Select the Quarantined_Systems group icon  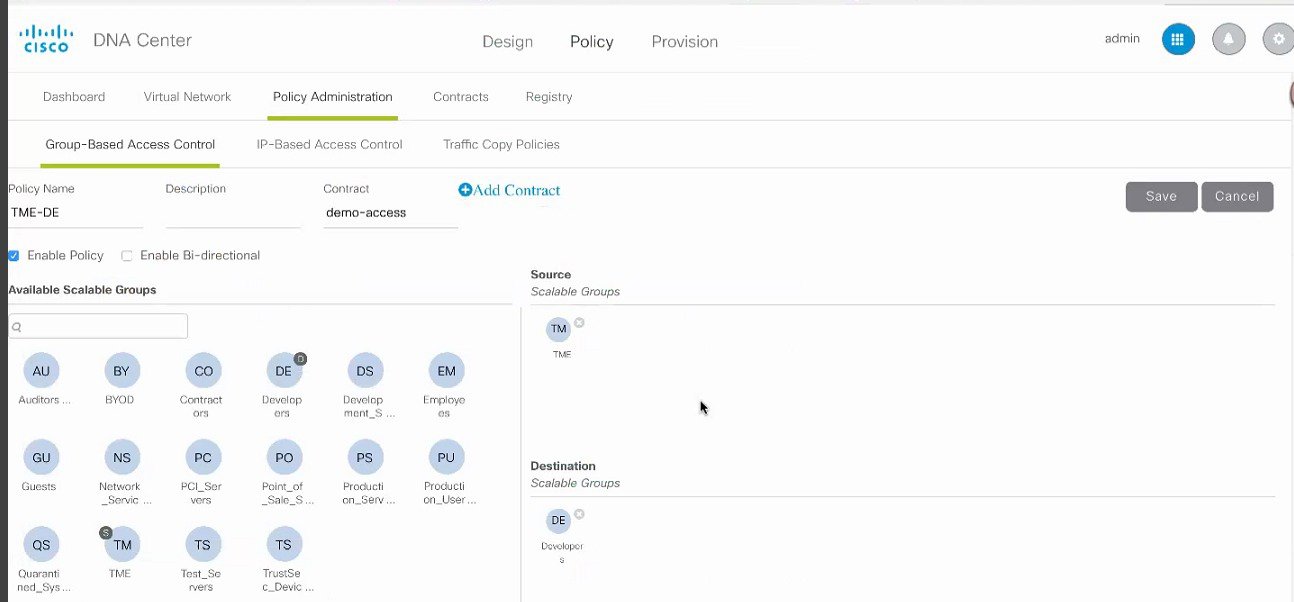(41, 544)
